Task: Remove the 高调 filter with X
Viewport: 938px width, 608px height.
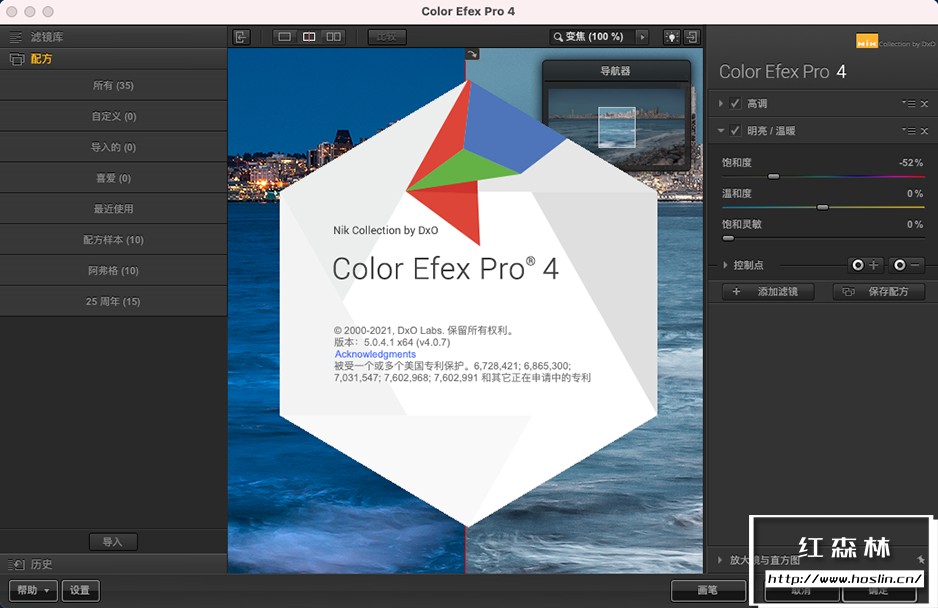Action: pyautogui.click(x=924, y=104)
